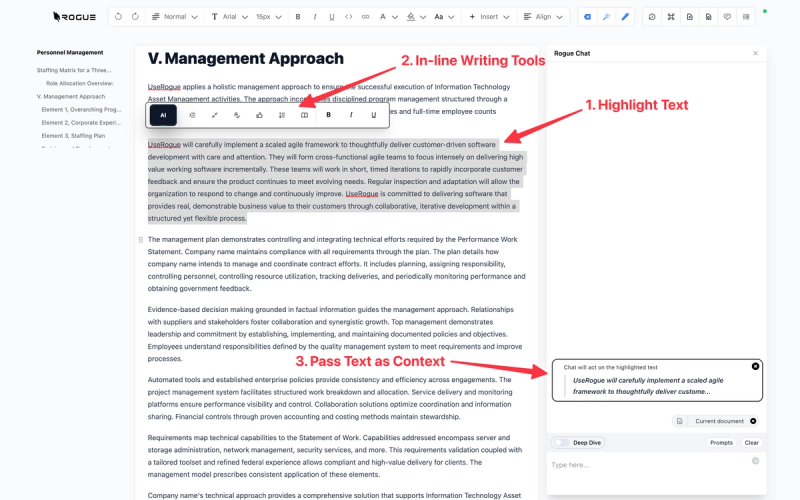Open the Prompts button
The width and height of the screenshot is (800, 500).
tap(721, 442)
